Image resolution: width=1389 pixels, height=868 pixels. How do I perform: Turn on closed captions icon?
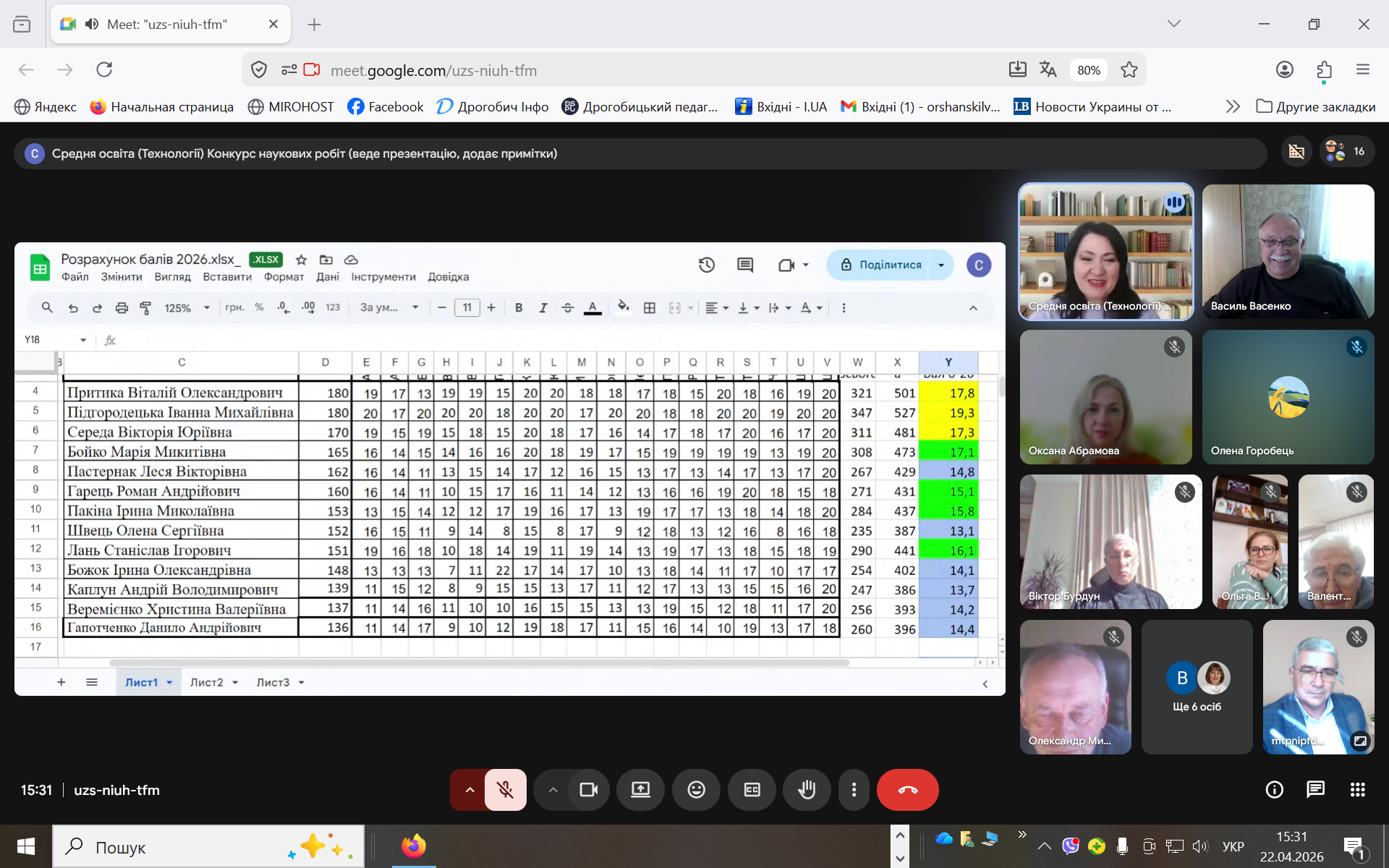752,790
